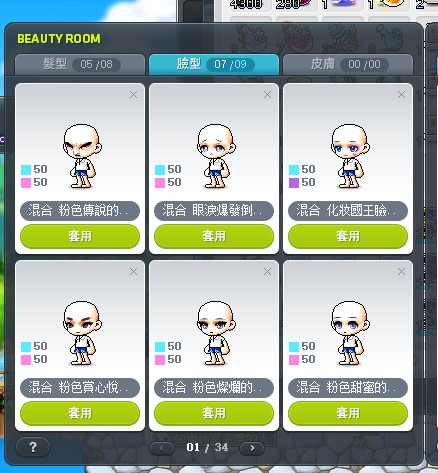Select the 眼淚爆發倒 character preview
This screenshot has height=473, width=438.
[216, 156]
